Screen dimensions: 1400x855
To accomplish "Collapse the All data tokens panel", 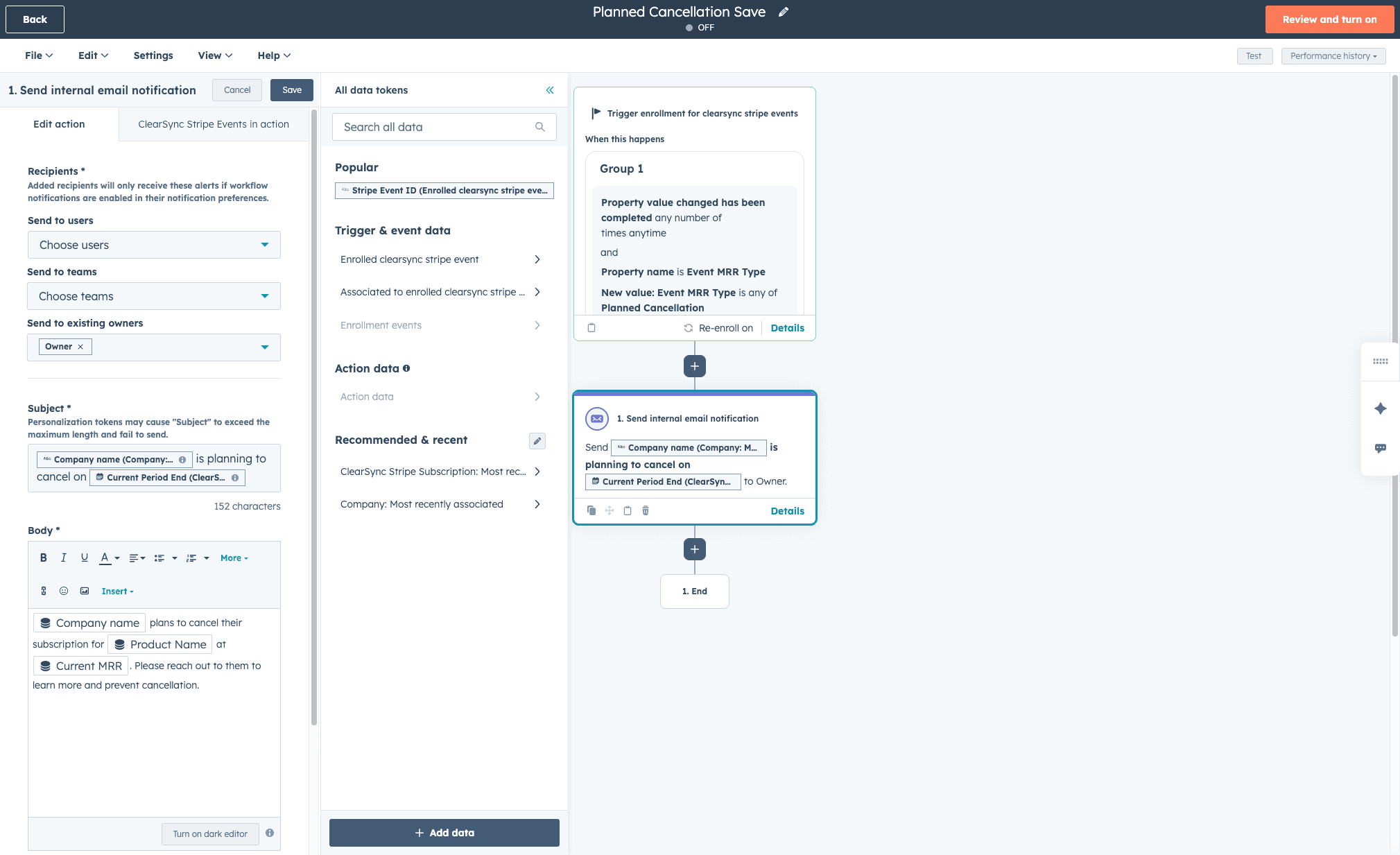I will [x=549, y=90].
